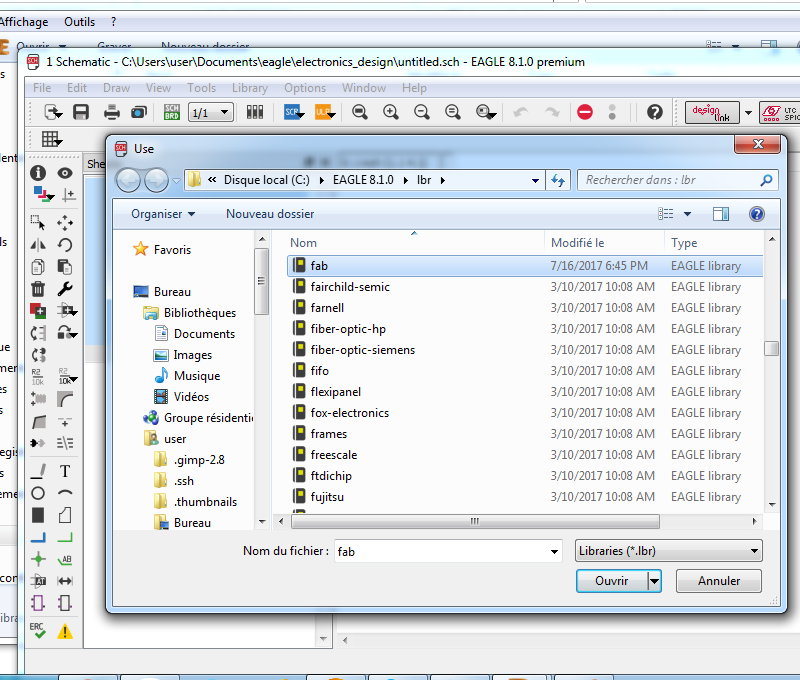
Task: Open the Library menu
Action: [x=249, y=88]
